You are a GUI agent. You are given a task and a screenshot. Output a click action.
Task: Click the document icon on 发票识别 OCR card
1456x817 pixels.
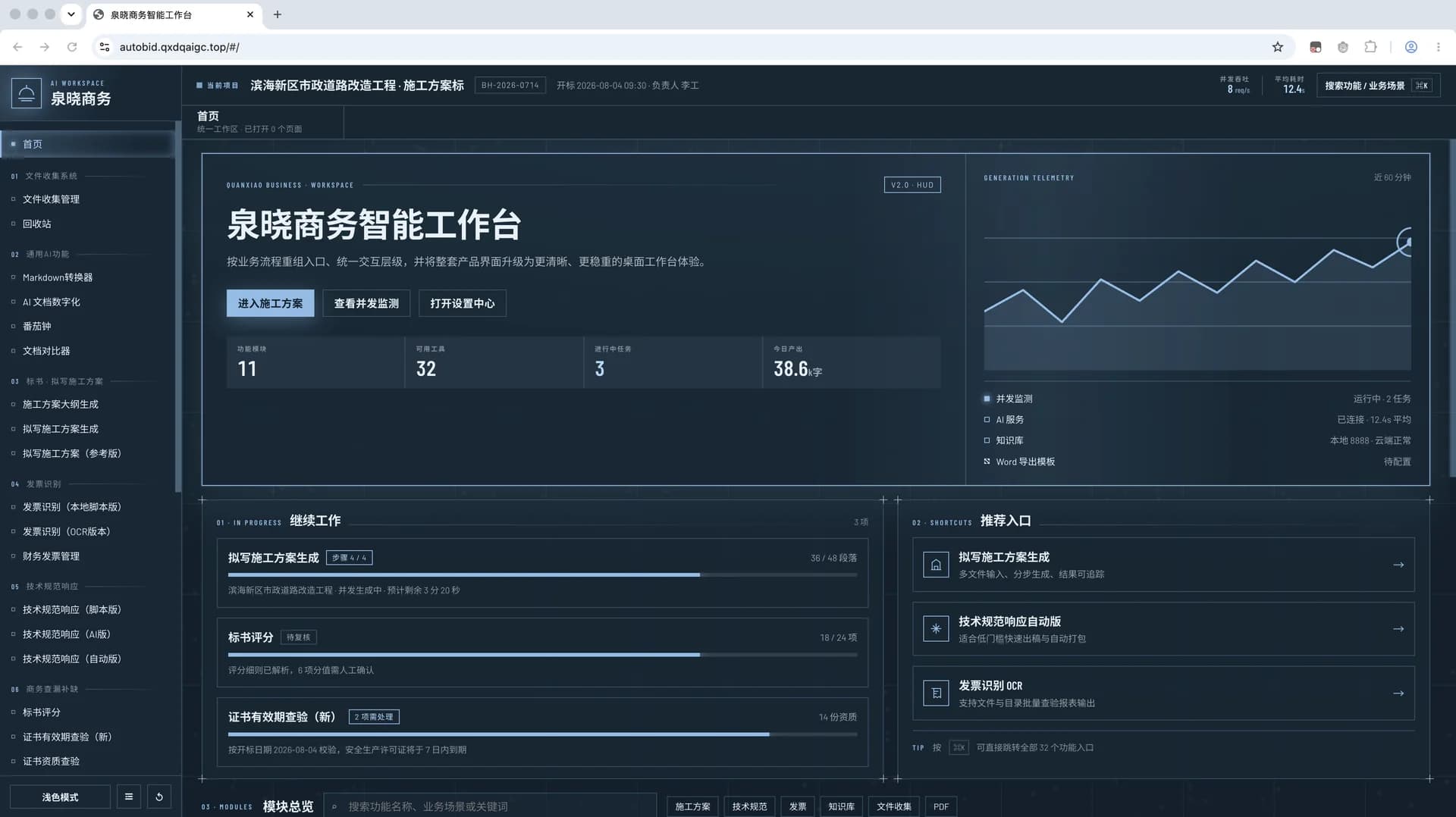coord(936,693)
